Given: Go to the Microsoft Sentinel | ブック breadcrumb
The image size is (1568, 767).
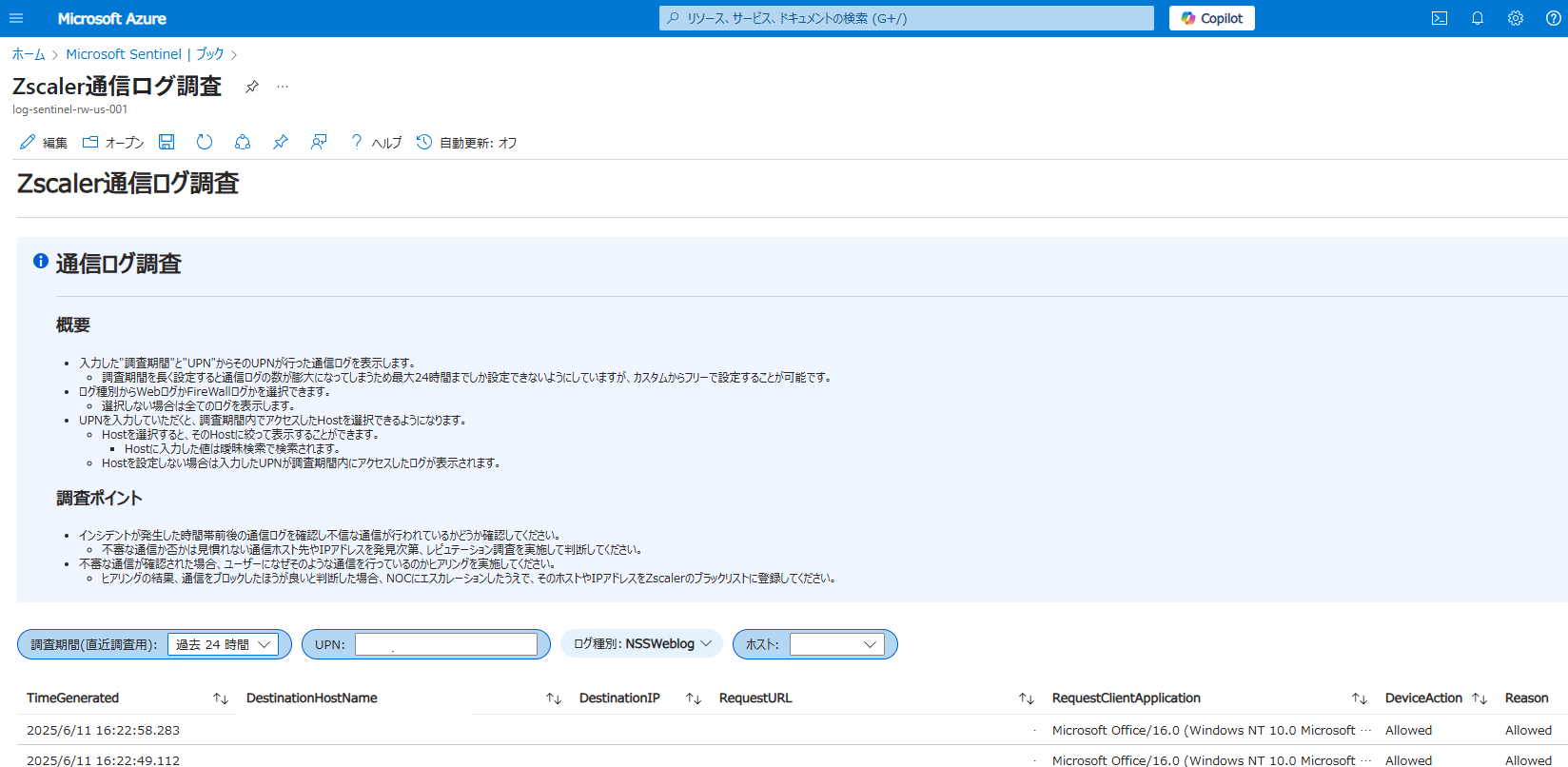Looking at the screenshot, I should [x=145, y=54].
